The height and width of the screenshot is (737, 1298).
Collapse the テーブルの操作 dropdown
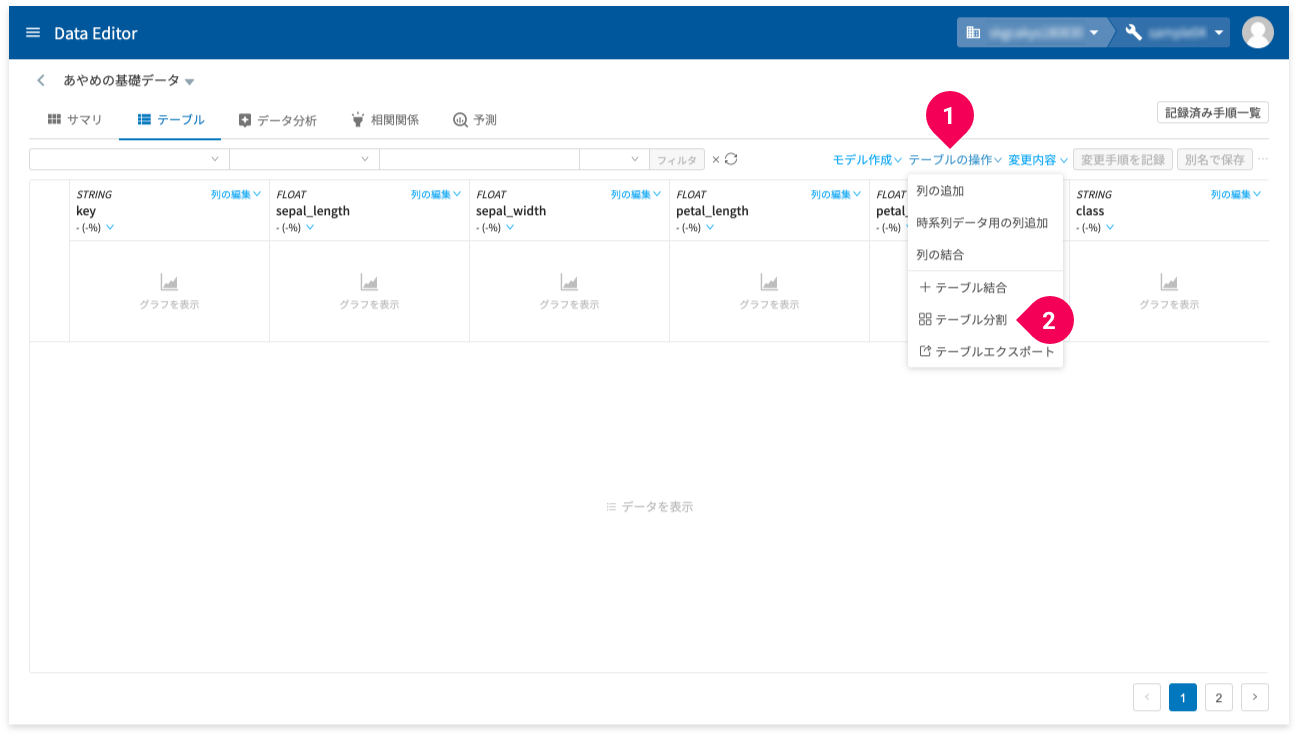(x=954, y=159)
